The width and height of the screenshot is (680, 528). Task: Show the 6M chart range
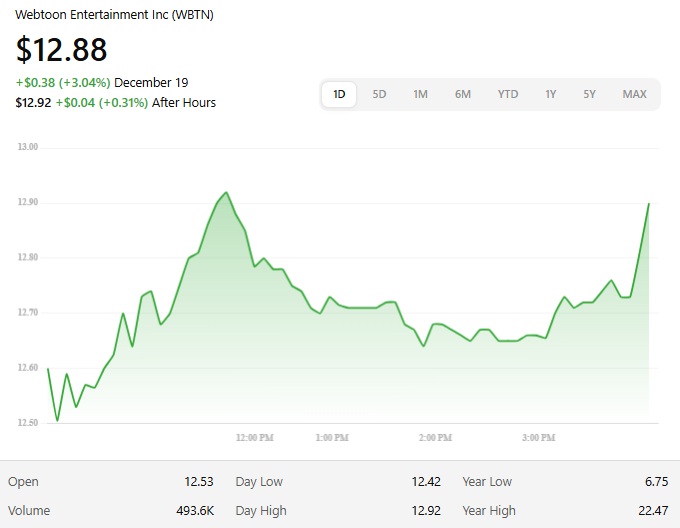pyautogui.click(x=463, y=94)
